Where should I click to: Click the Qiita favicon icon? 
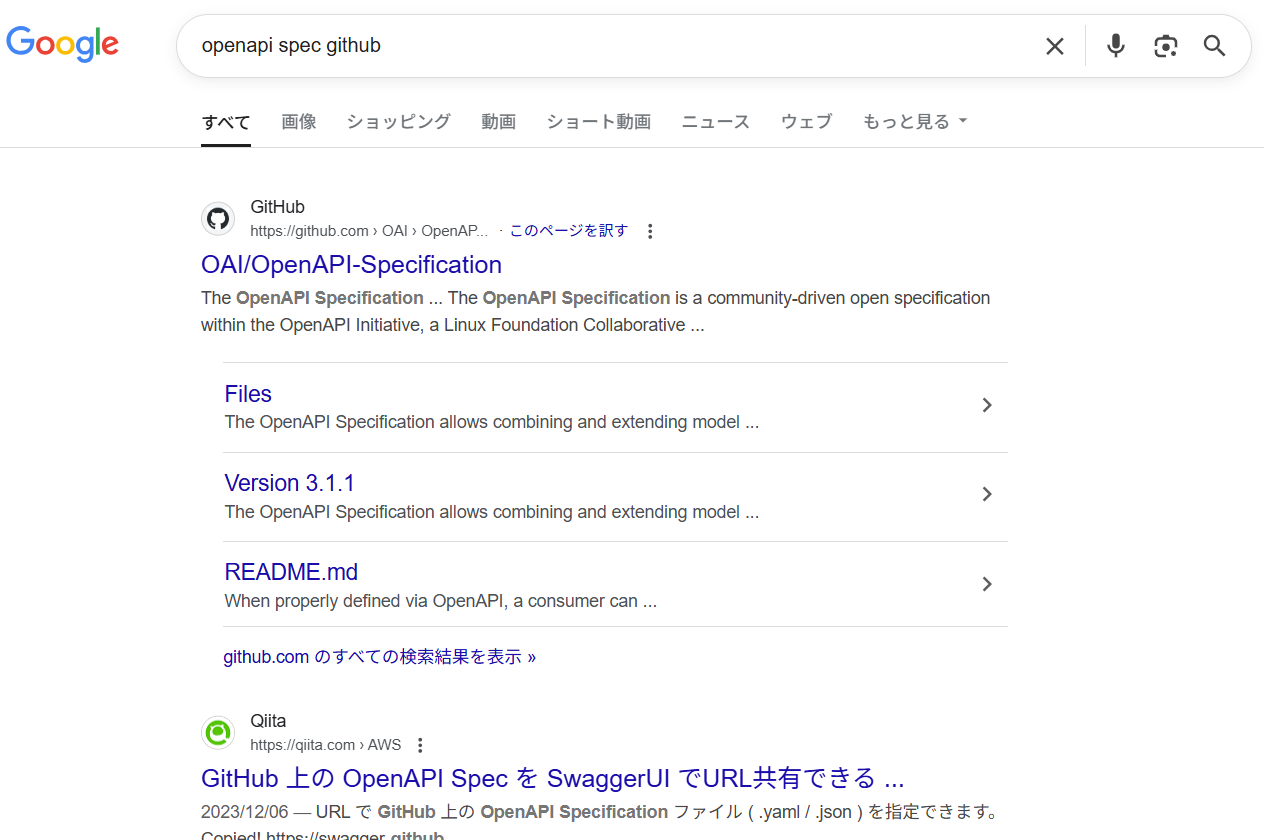coord(218,733)
